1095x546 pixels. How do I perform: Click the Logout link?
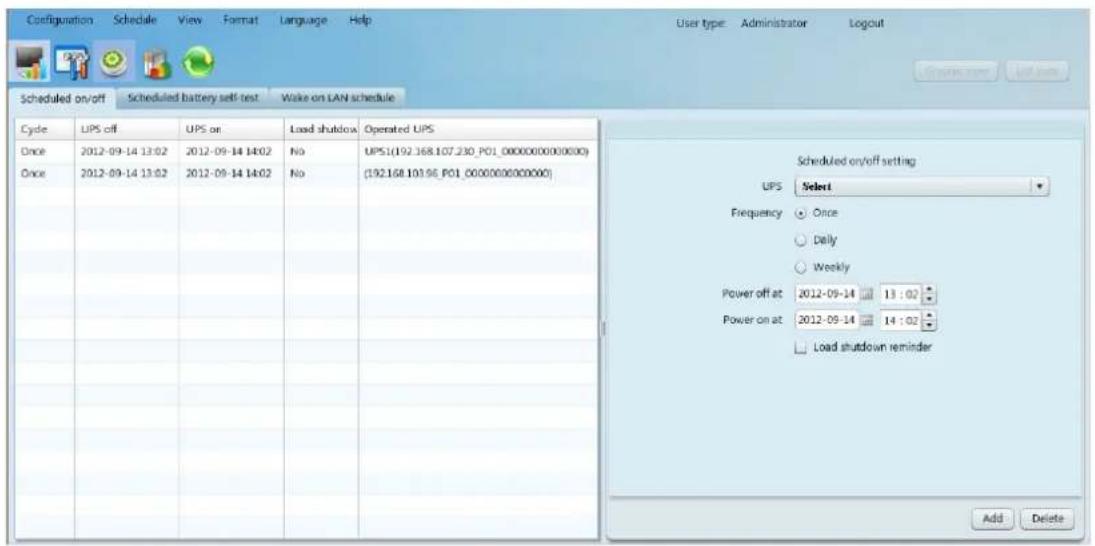[866, 23]
